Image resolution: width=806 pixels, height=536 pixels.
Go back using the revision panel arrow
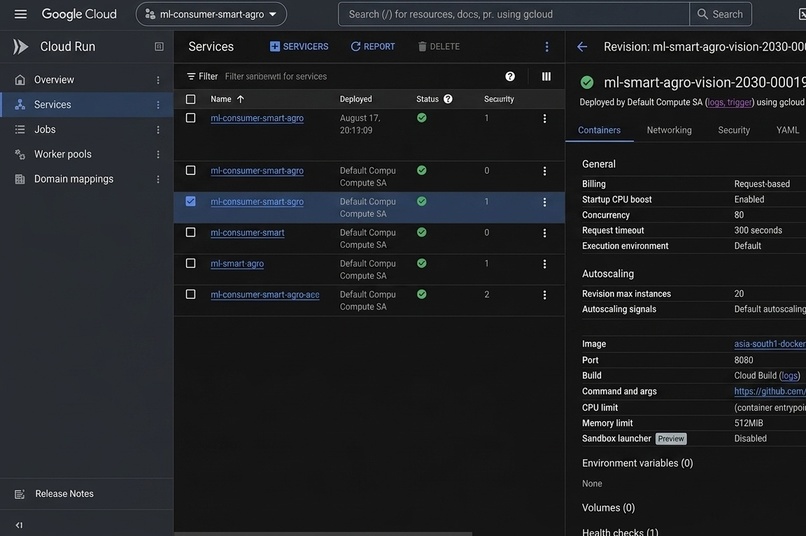582,47
